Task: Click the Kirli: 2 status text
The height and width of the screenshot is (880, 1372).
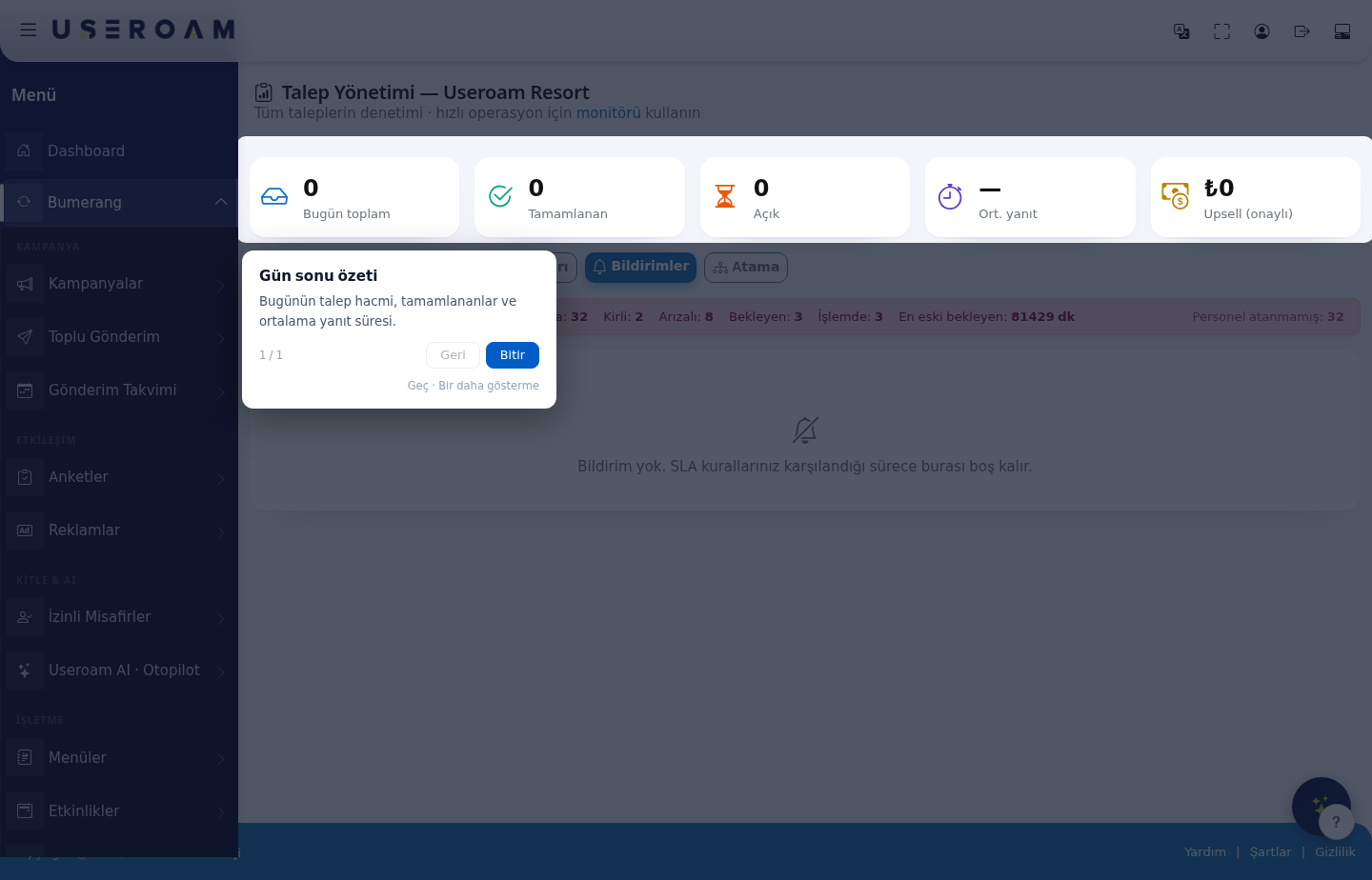Action: click(623, 317)
